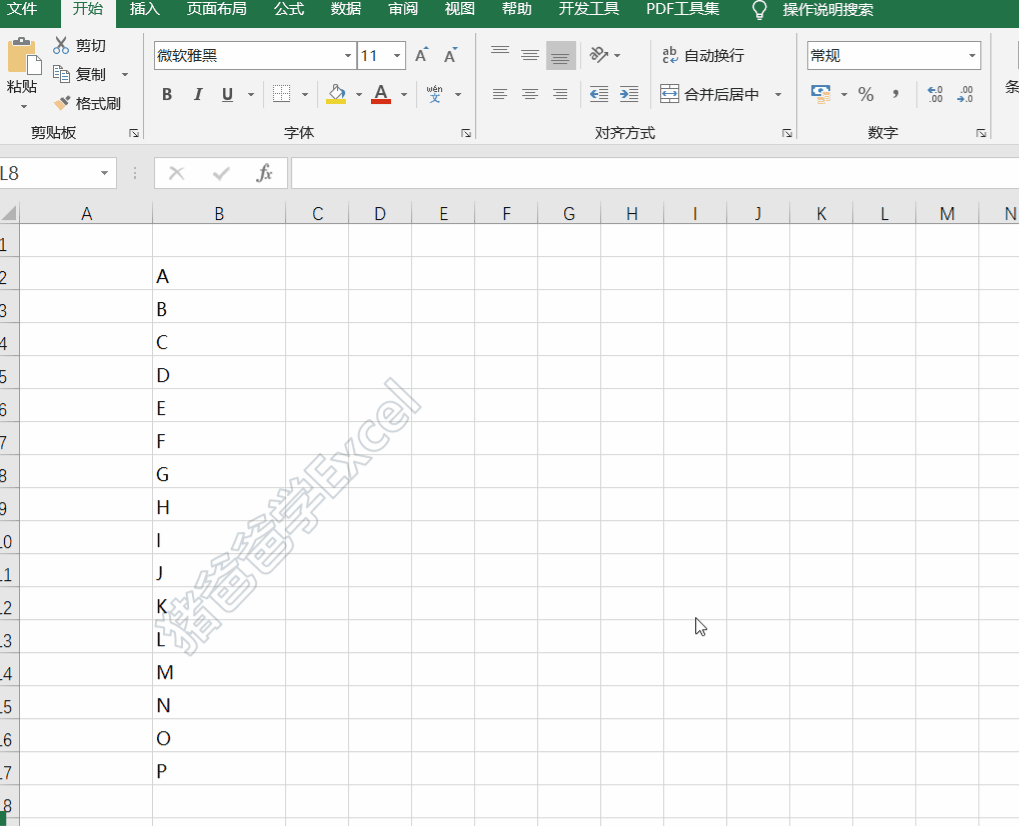The image size is (1019, 826).
Task: Expand the Name Box dropdown
Action: pos(104,173)
